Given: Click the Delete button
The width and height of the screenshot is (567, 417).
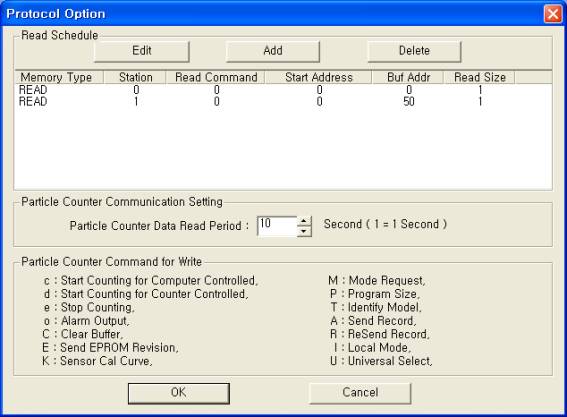Looking at the screenshot, I should pos(414,51).
